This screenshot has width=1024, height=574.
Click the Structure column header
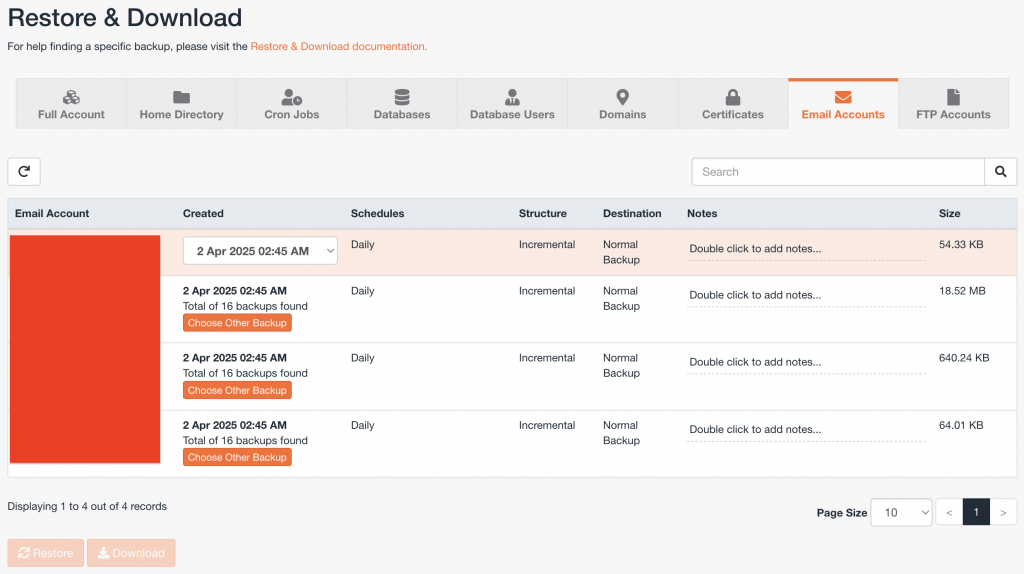(543, 214)
